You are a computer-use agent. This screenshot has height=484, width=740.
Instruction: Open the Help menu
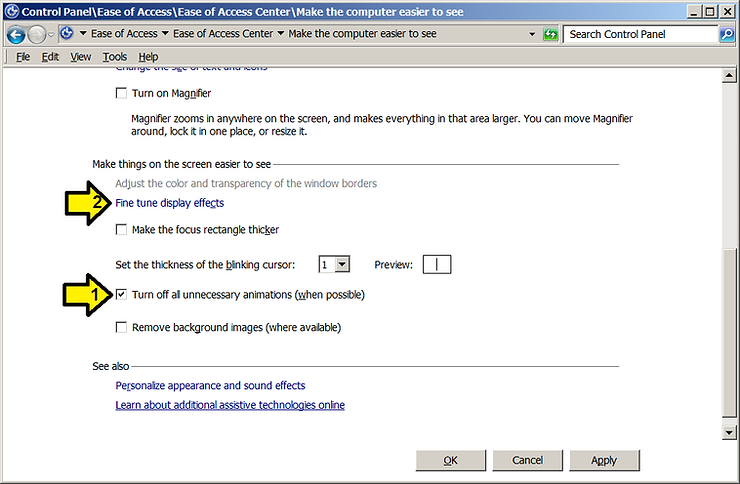(x=148, y=57)
